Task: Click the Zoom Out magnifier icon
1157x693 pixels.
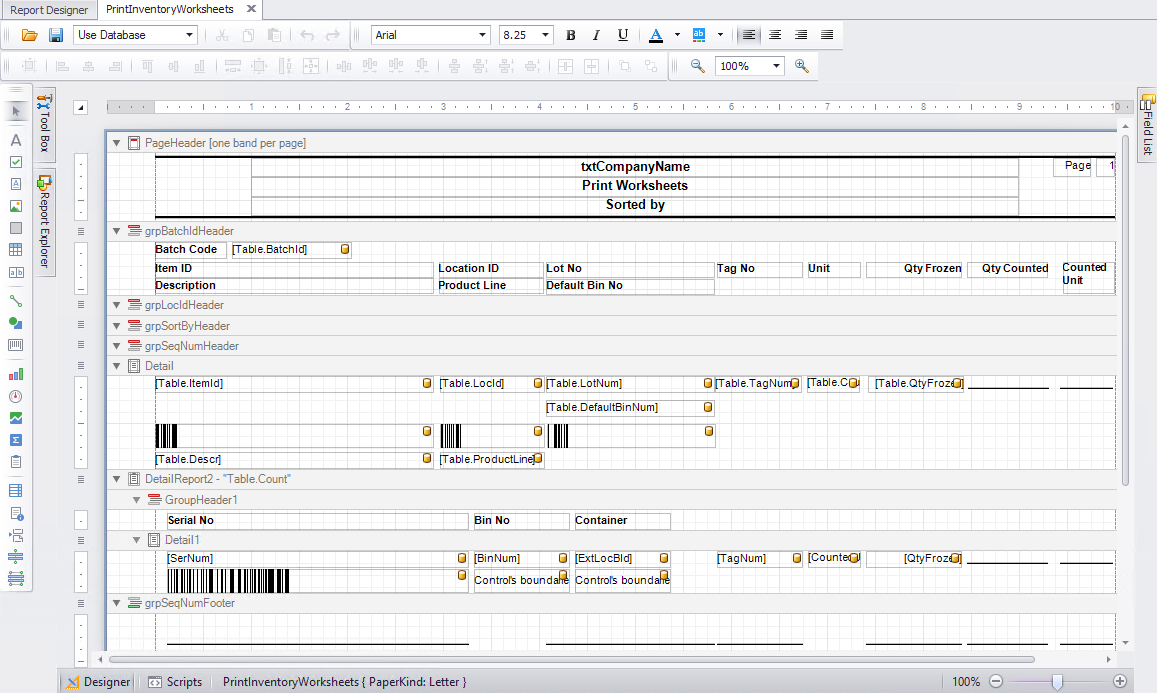Action: pyautogui.click(x=697, y=66)
